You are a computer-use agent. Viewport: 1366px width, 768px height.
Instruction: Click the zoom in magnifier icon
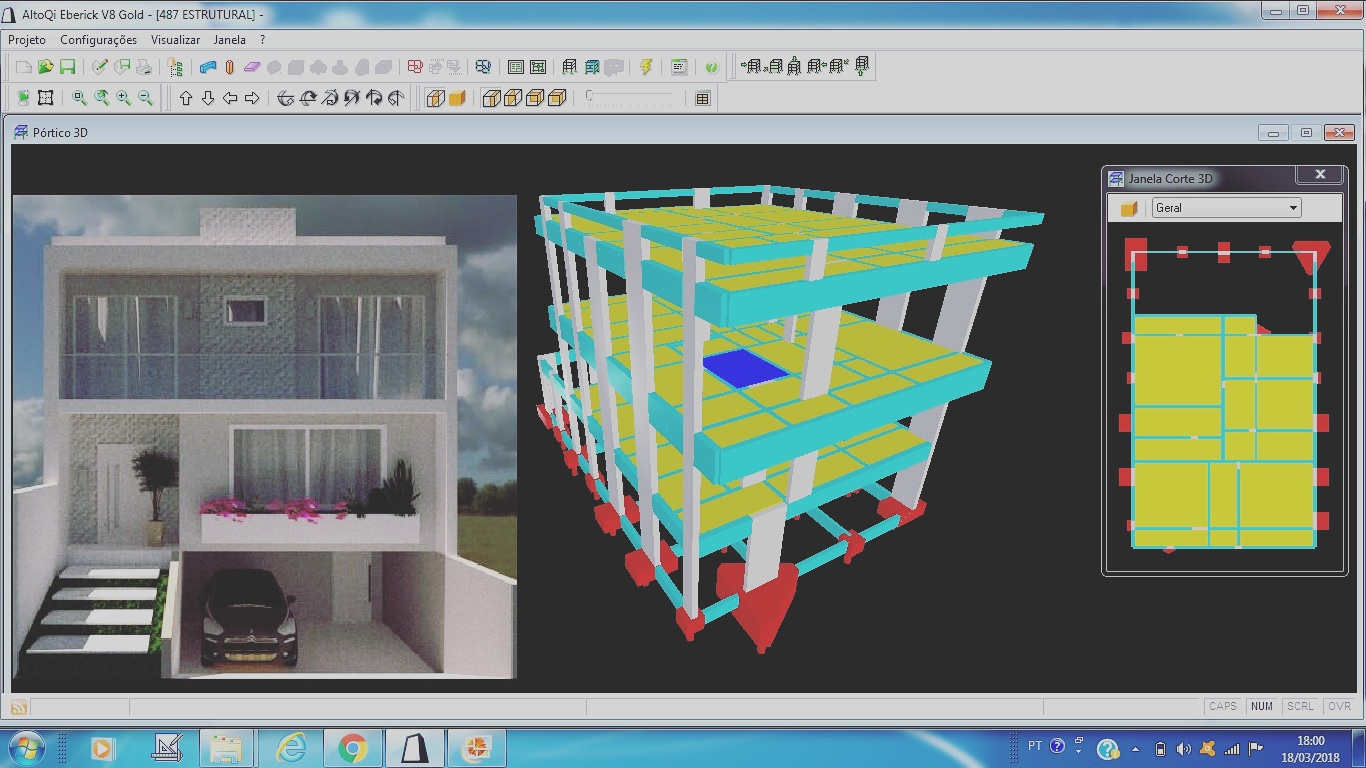(123, 98)
